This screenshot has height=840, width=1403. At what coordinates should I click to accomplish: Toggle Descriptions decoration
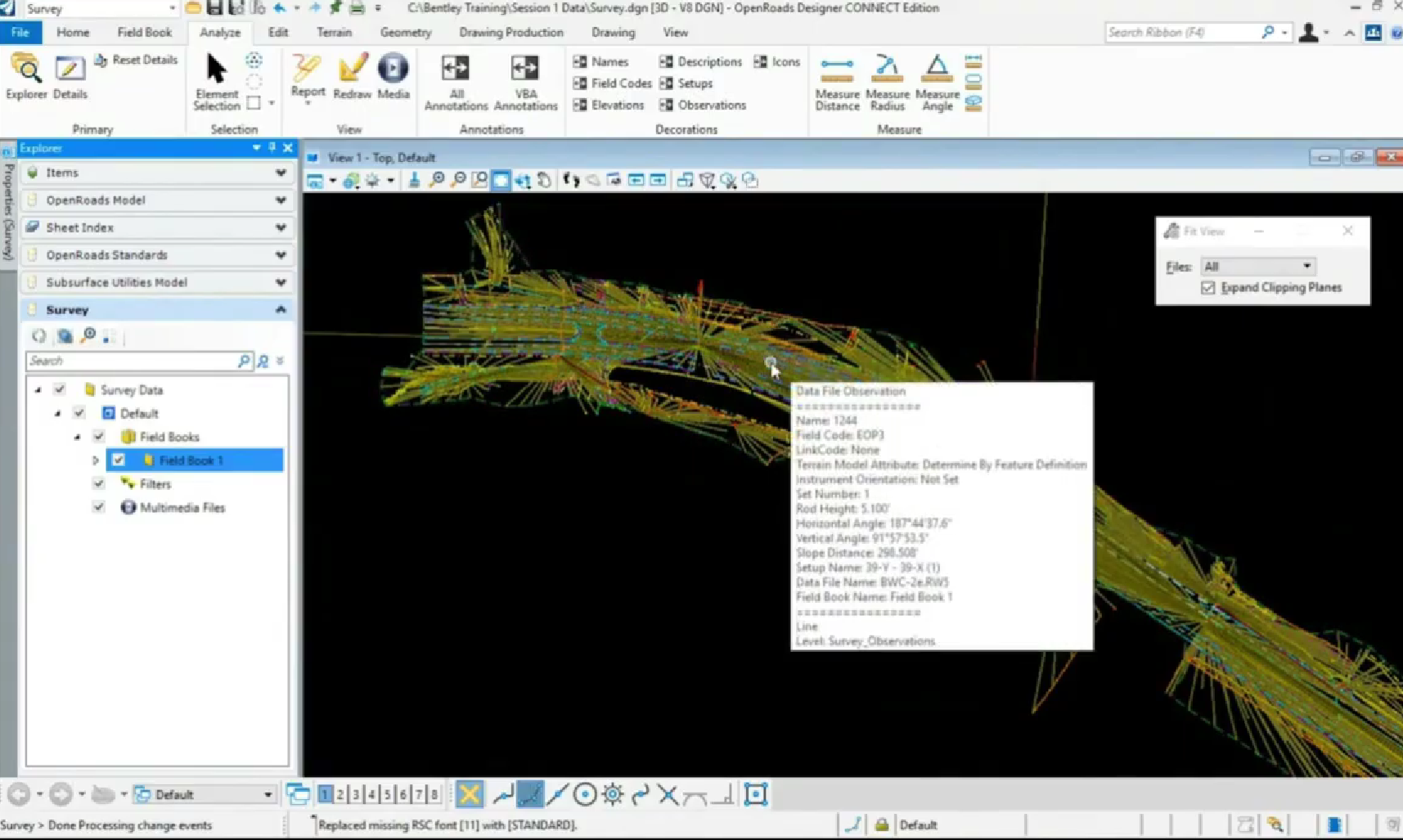tap(700, 61)
